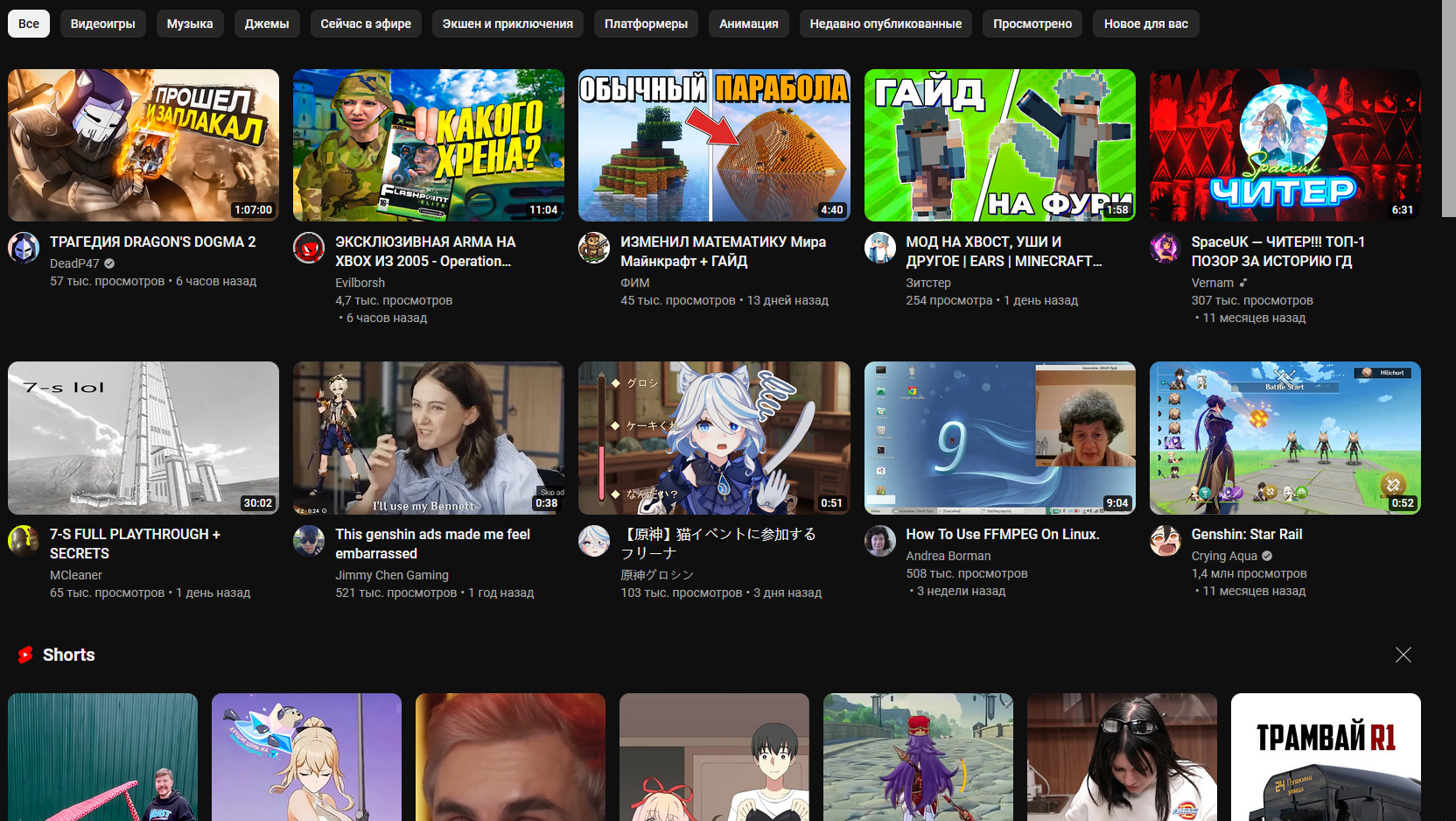Click music note icon beside Vernam
The width and height of the screenshot is (1456, 821).
coord(1243,283)
